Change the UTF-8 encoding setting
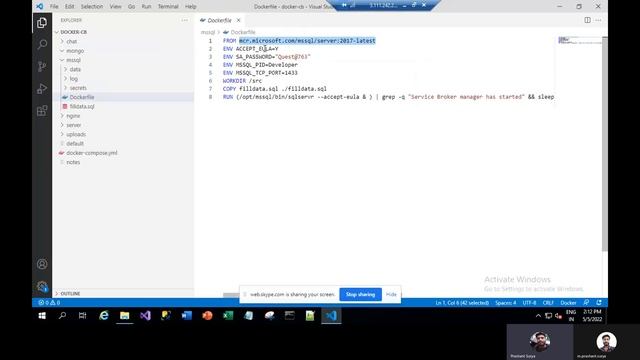The image size is (640, 360). [529, 302]
